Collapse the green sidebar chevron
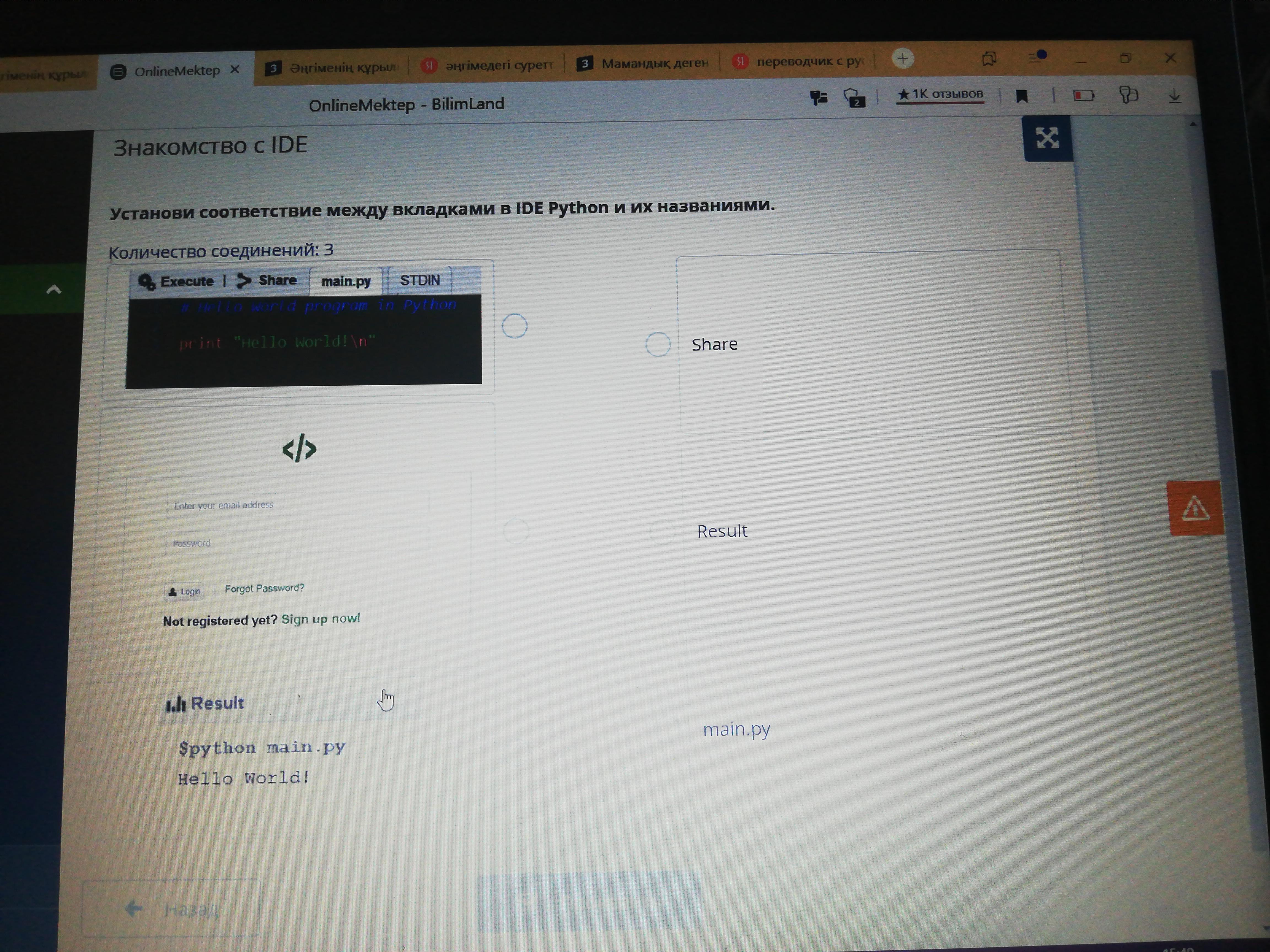The height and width of the screenshot is (952, 1270). coord(53,289)
